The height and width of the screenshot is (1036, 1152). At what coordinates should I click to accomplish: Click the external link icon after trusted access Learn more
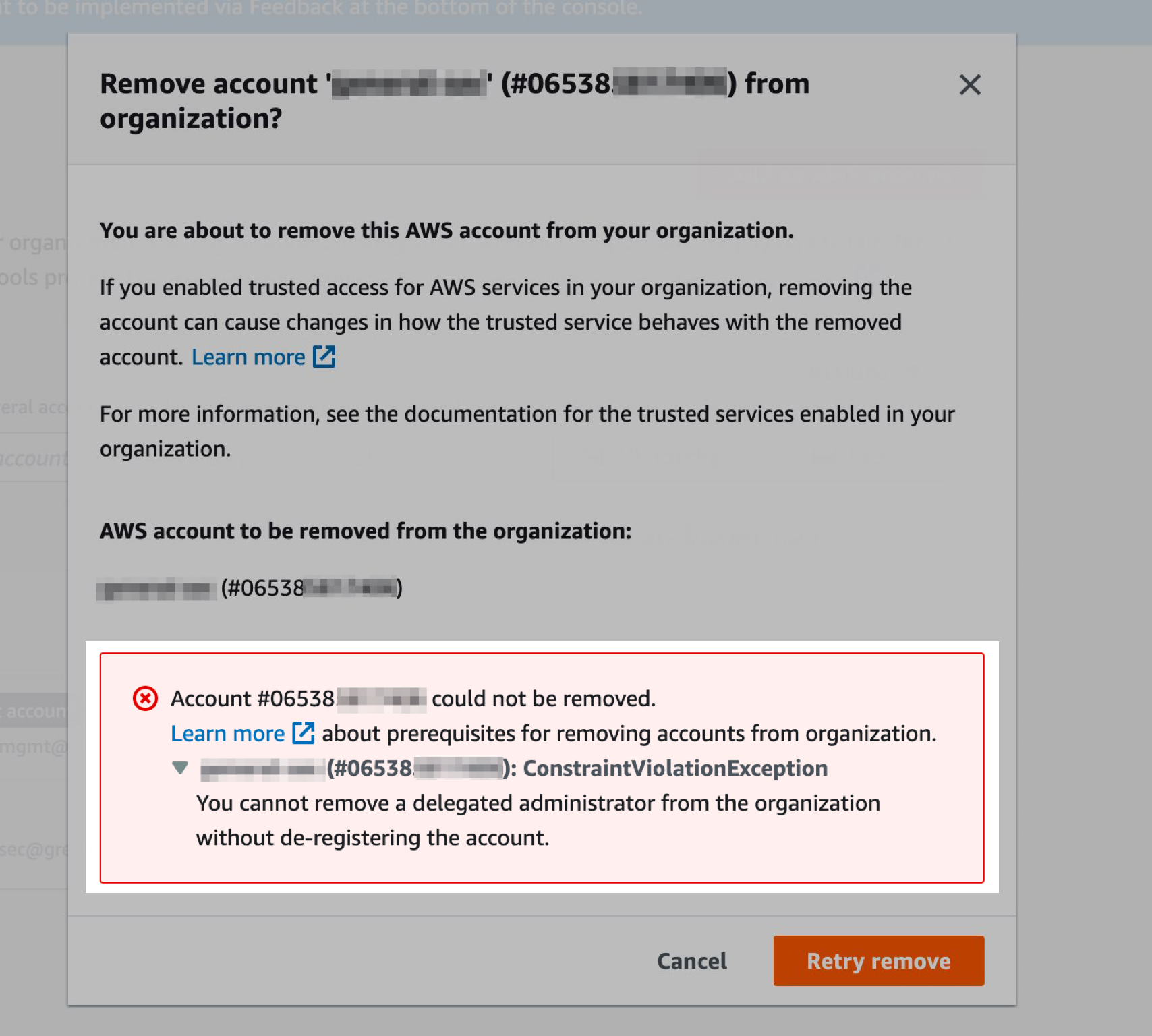click(324, 356)
